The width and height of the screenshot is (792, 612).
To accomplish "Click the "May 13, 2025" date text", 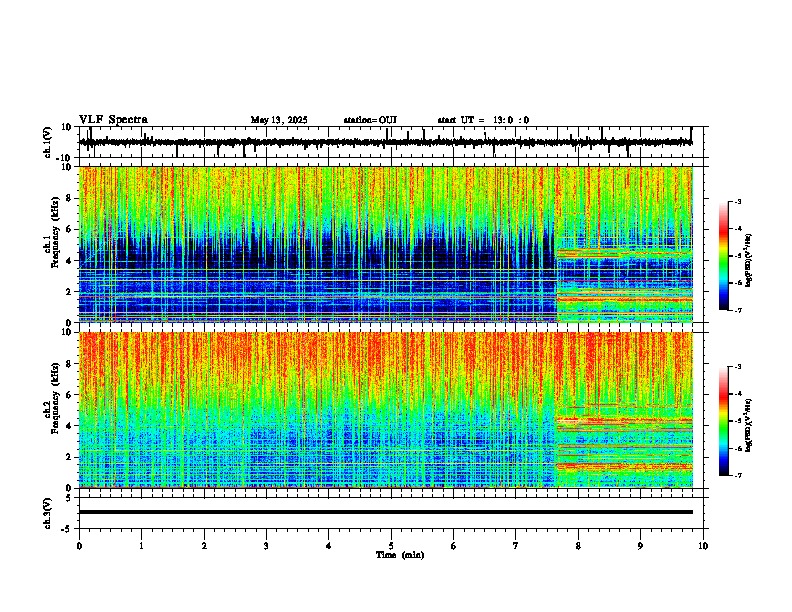I will (279, 120).
